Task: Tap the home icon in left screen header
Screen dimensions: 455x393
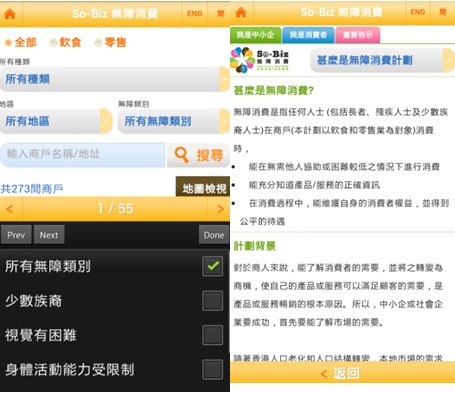Action: [10, 14]
